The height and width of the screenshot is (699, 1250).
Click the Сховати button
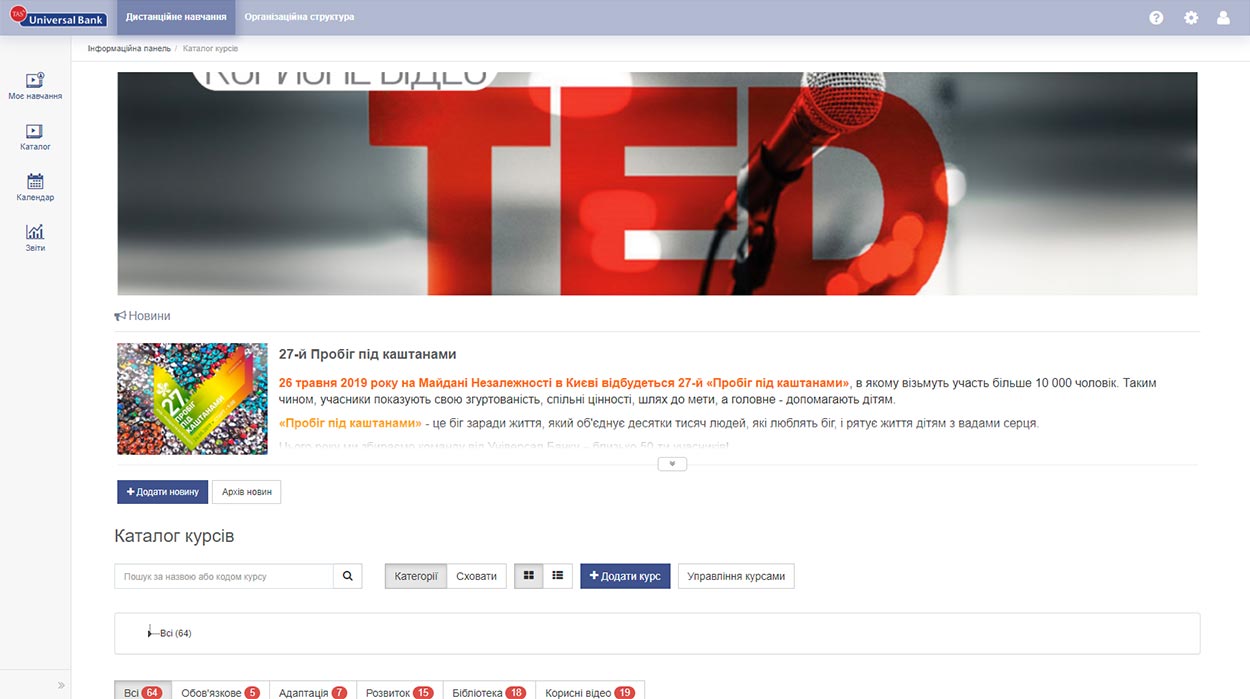click(476, 576)
